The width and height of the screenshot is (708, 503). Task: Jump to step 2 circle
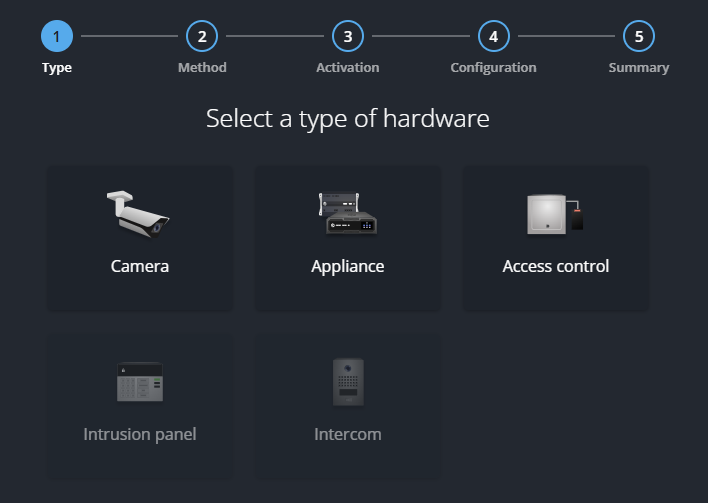(x=202, y=37)
